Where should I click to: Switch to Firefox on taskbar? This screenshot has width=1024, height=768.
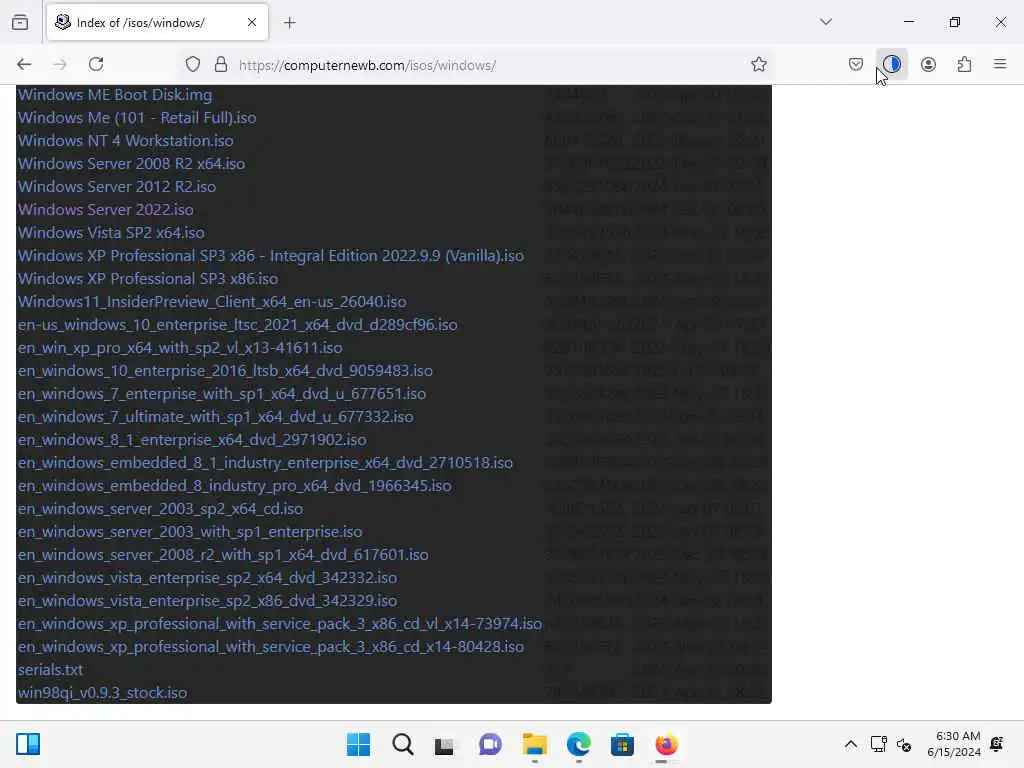click(x=666, y=744)
